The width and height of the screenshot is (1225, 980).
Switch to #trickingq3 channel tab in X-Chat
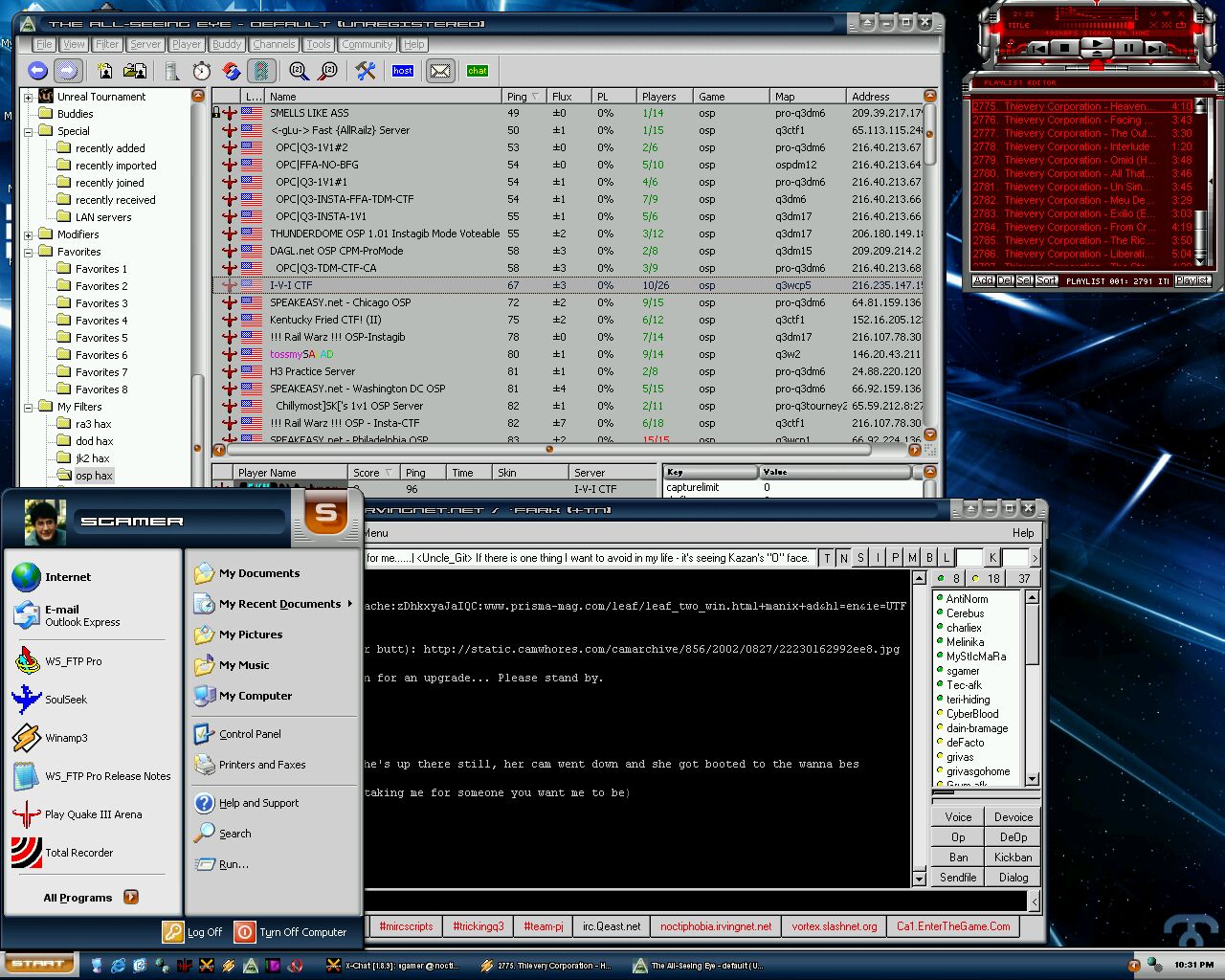point(479,926)
